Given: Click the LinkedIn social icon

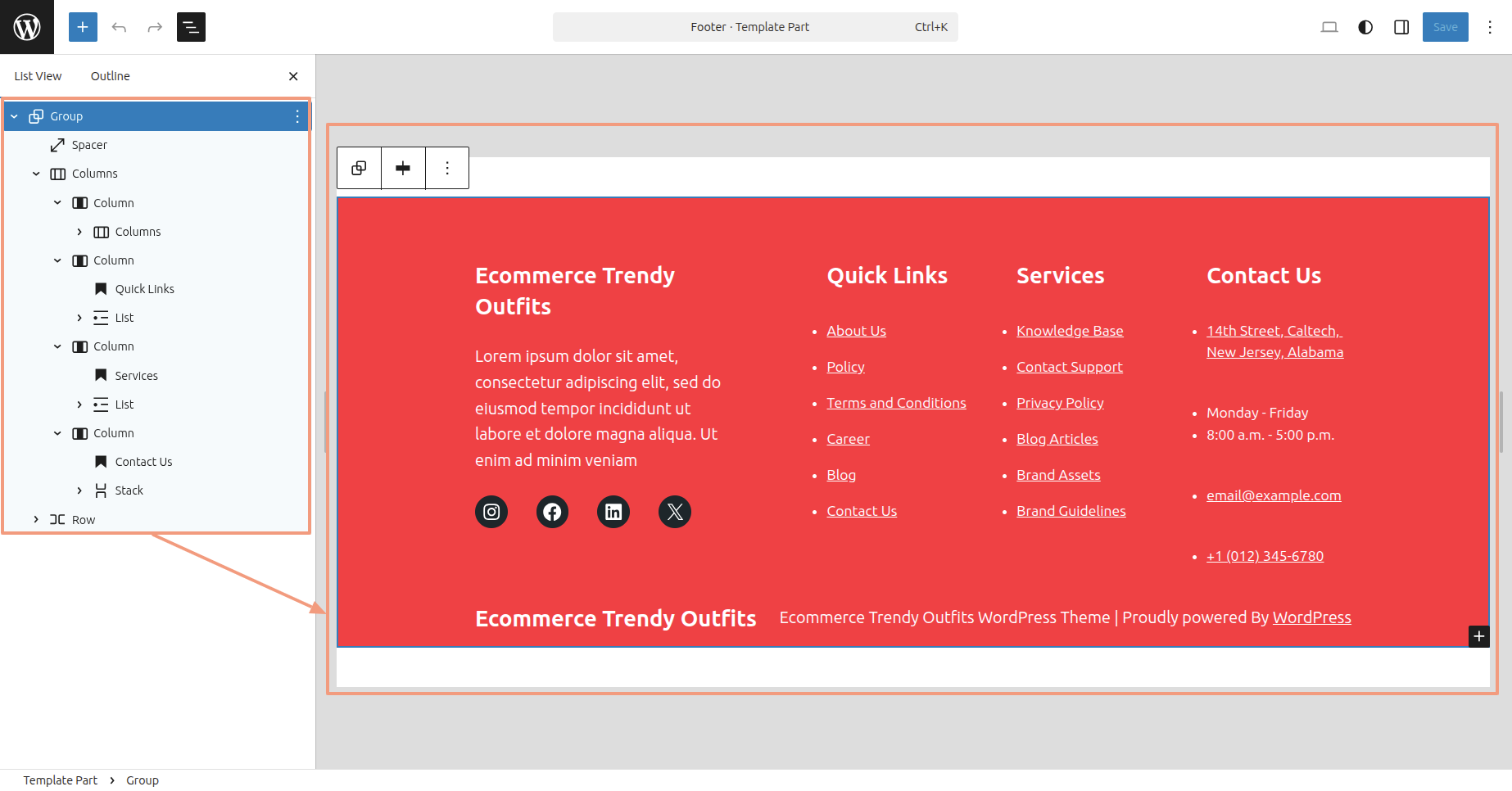Looking at the screenshot, I should tap(613, 512).
